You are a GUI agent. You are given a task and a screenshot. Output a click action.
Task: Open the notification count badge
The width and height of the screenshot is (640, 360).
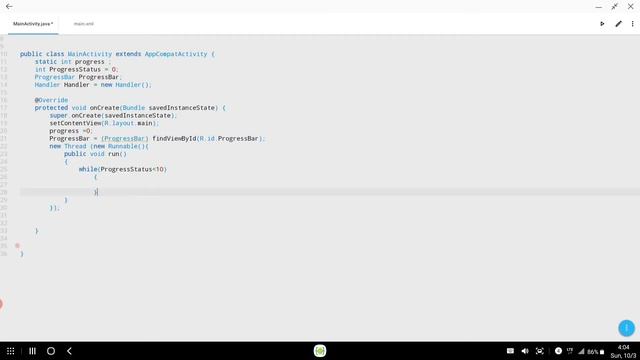(558, 351)
